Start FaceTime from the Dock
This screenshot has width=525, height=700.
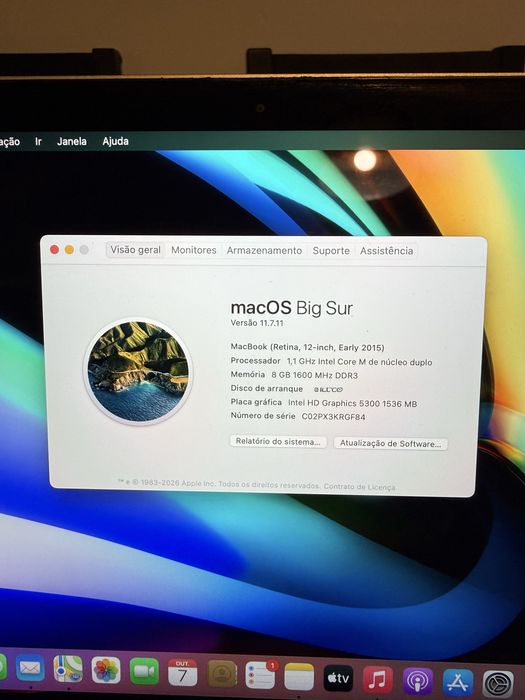click(144, 671)
